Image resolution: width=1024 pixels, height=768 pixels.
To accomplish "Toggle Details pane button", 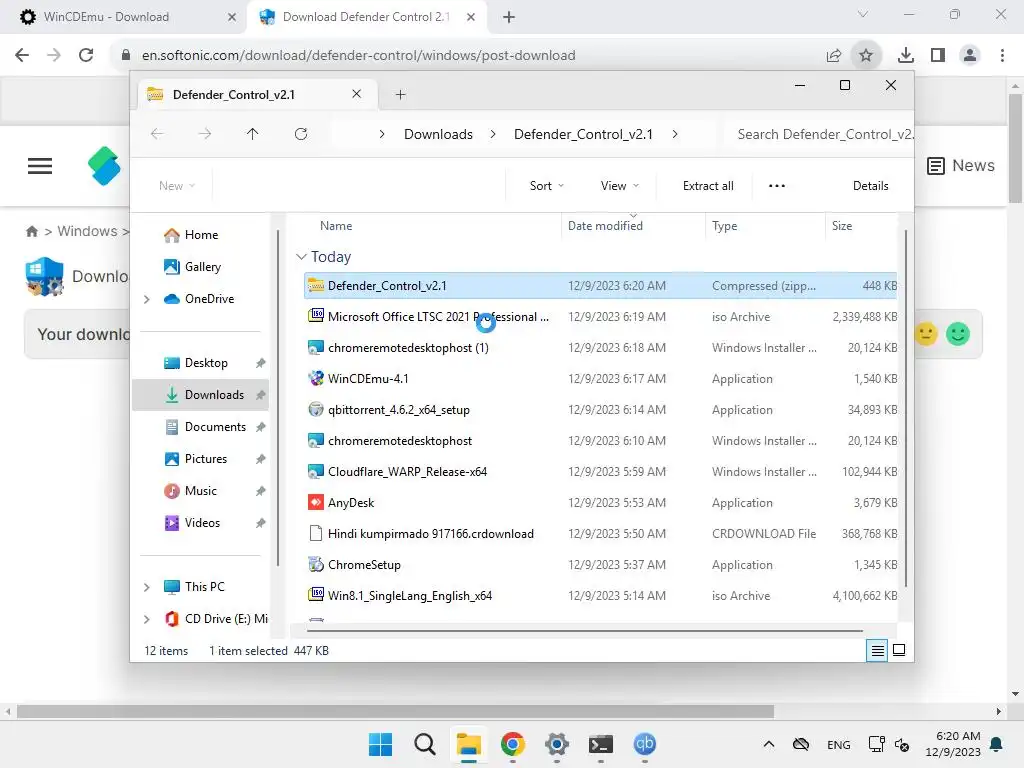I will click(x=871, y=186).
